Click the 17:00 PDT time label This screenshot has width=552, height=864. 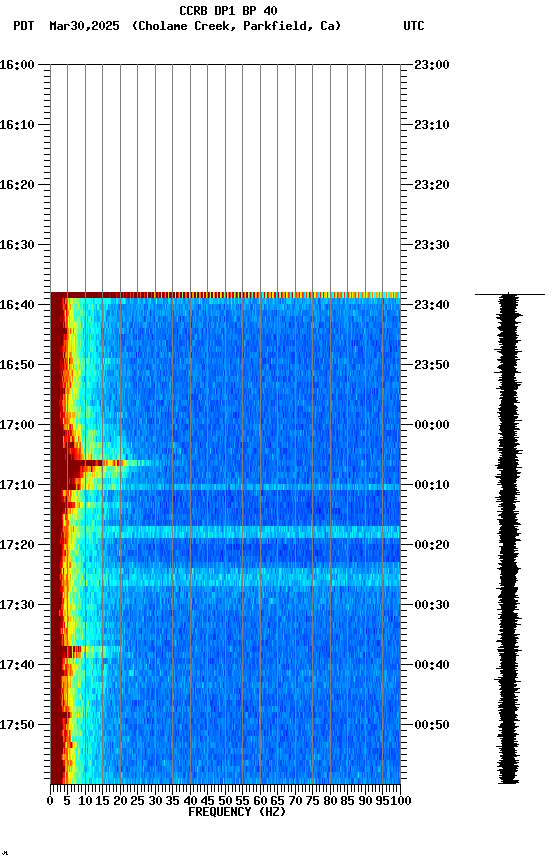pos(17,425)
